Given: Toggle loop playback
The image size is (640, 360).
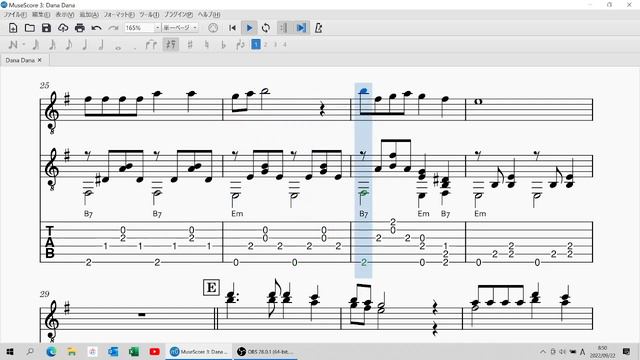Looking at the screenshot, I should (266, 28).
